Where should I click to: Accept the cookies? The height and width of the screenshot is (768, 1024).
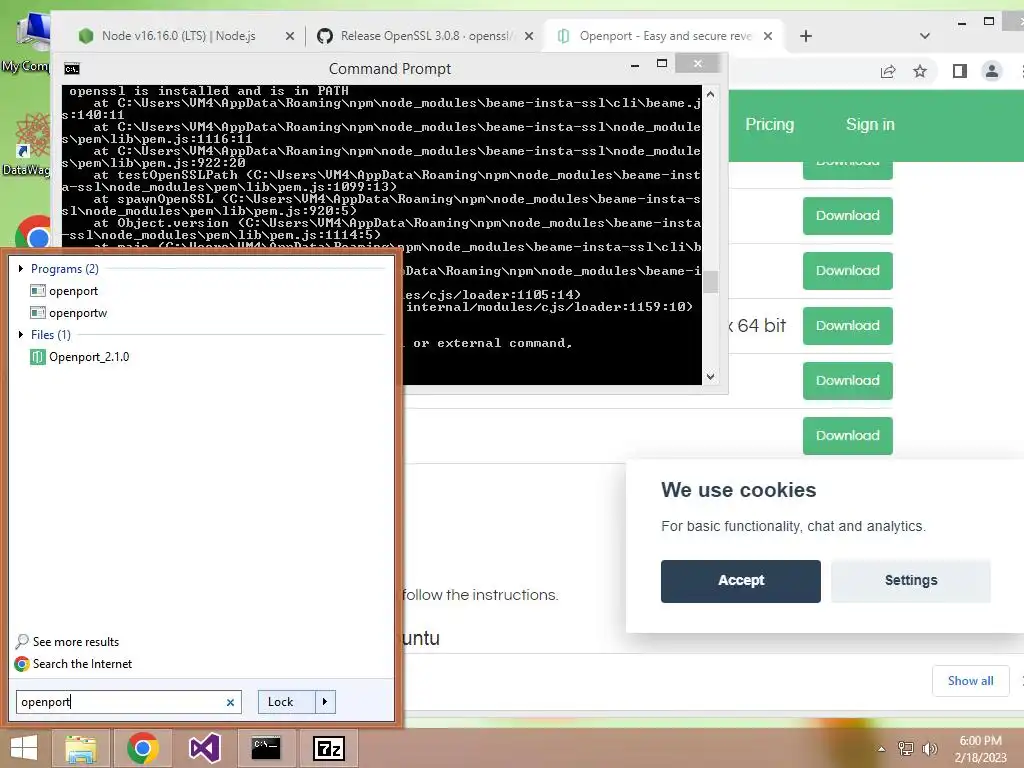[x=741, y=581]
